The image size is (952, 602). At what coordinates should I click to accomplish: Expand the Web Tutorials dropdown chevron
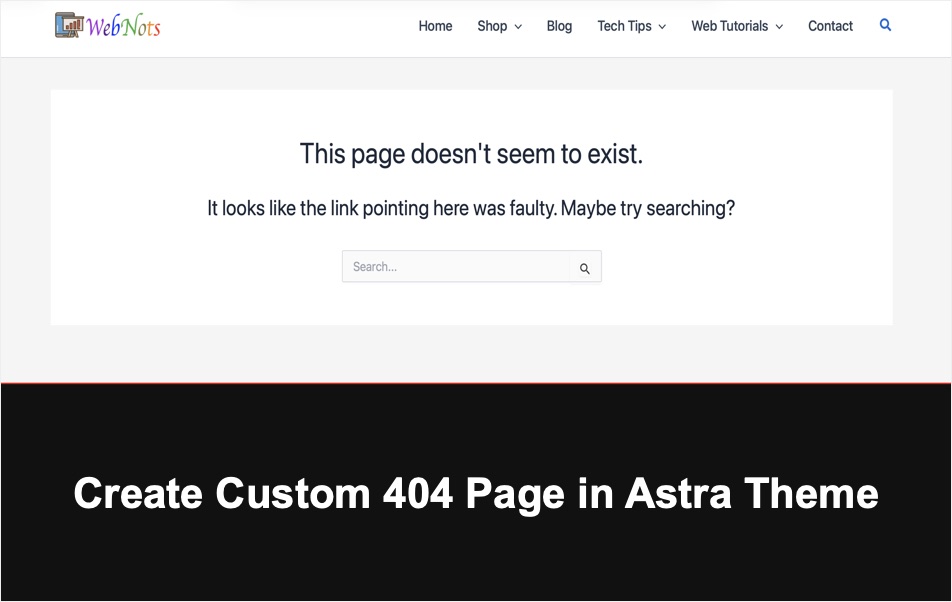point(779,27)
